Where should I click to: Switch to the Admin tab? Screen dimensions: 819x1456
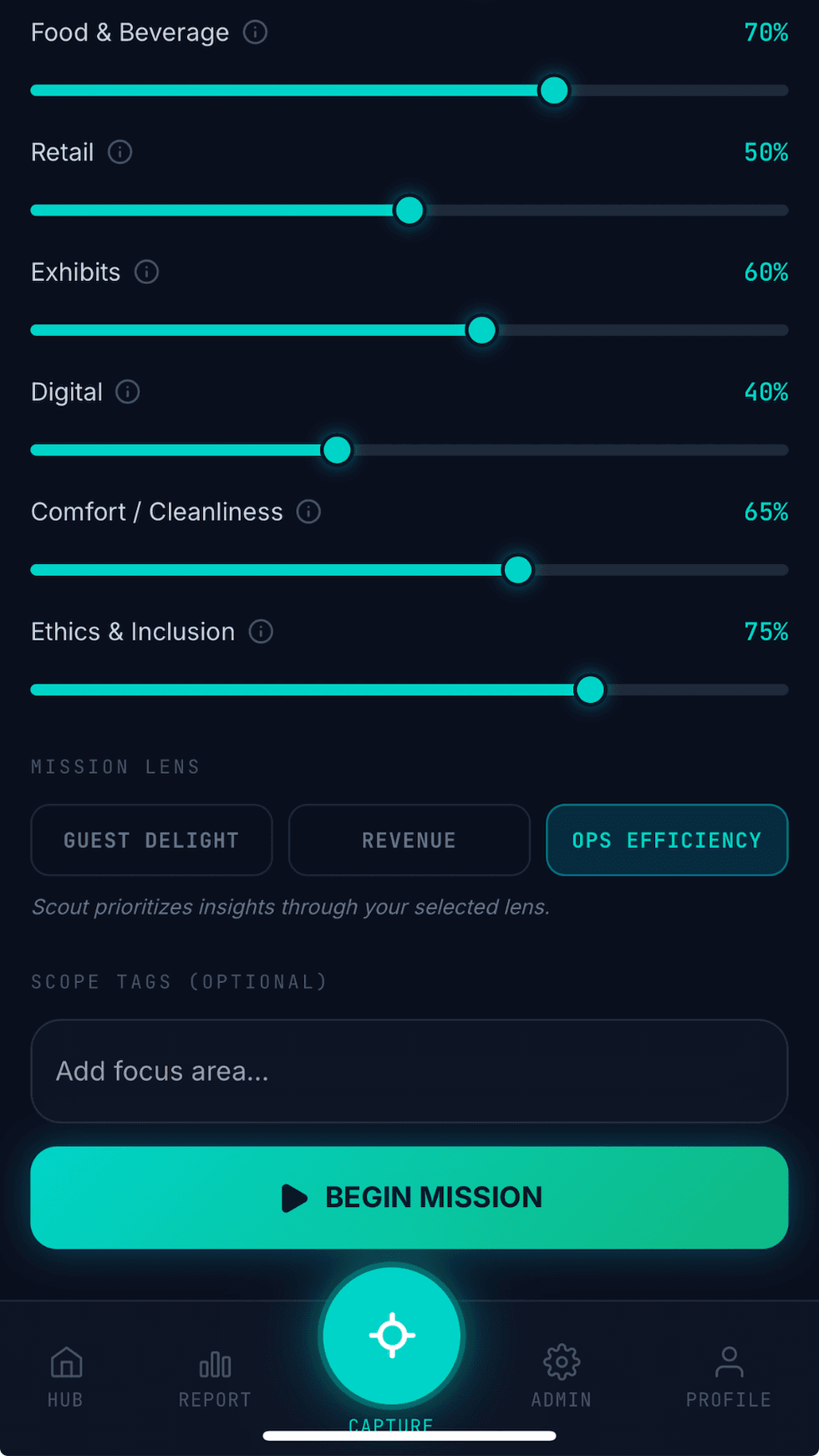562,1376
